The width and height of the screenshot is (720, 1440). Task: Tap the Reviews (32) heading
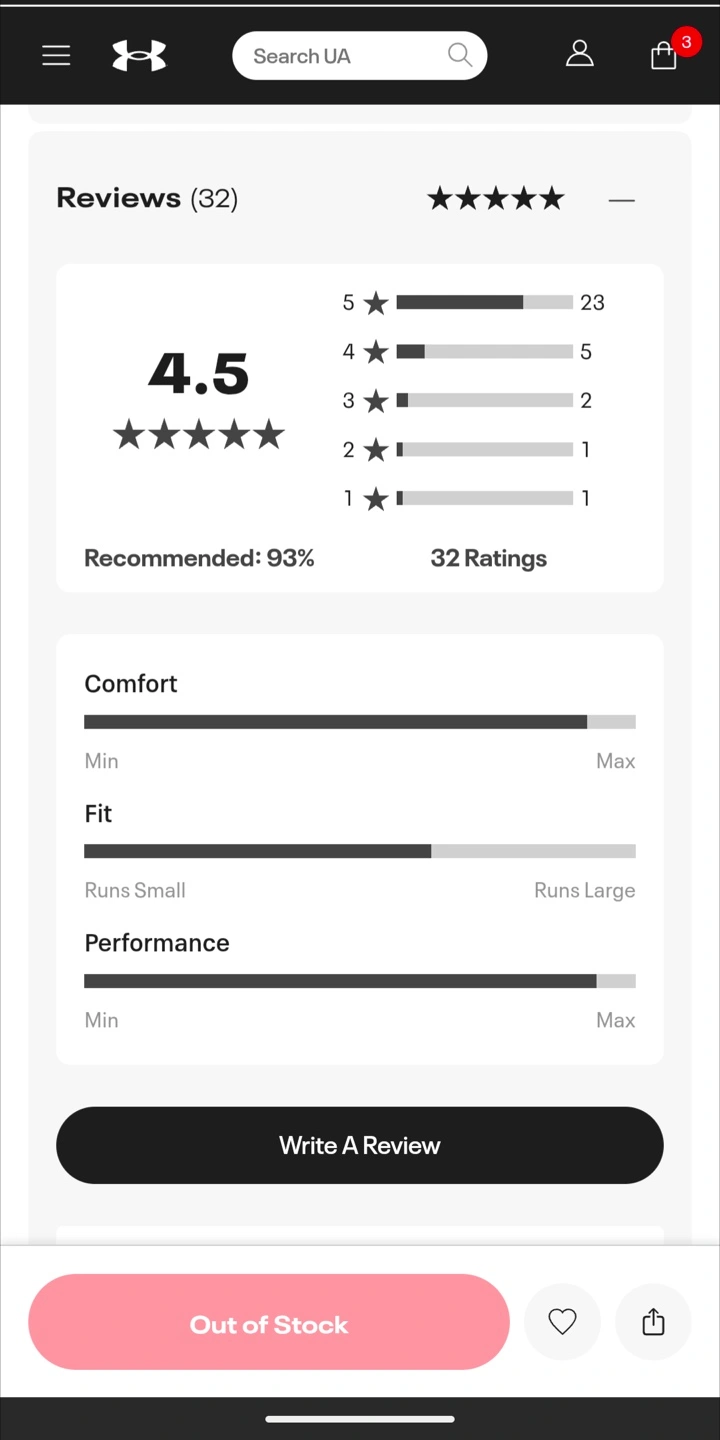[x=147, y=198]
